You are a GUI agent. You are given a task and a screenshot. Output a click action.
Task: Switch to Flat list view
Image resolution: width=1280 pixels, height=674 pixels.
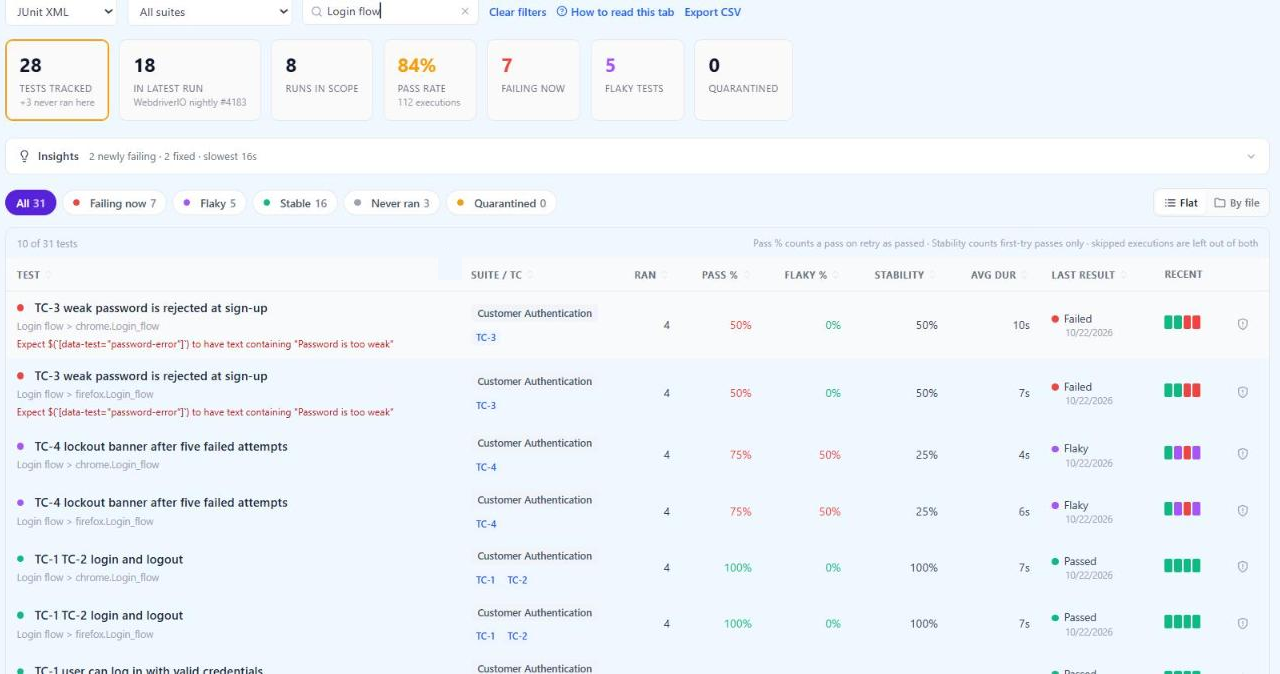click(x=1180, y=203)
